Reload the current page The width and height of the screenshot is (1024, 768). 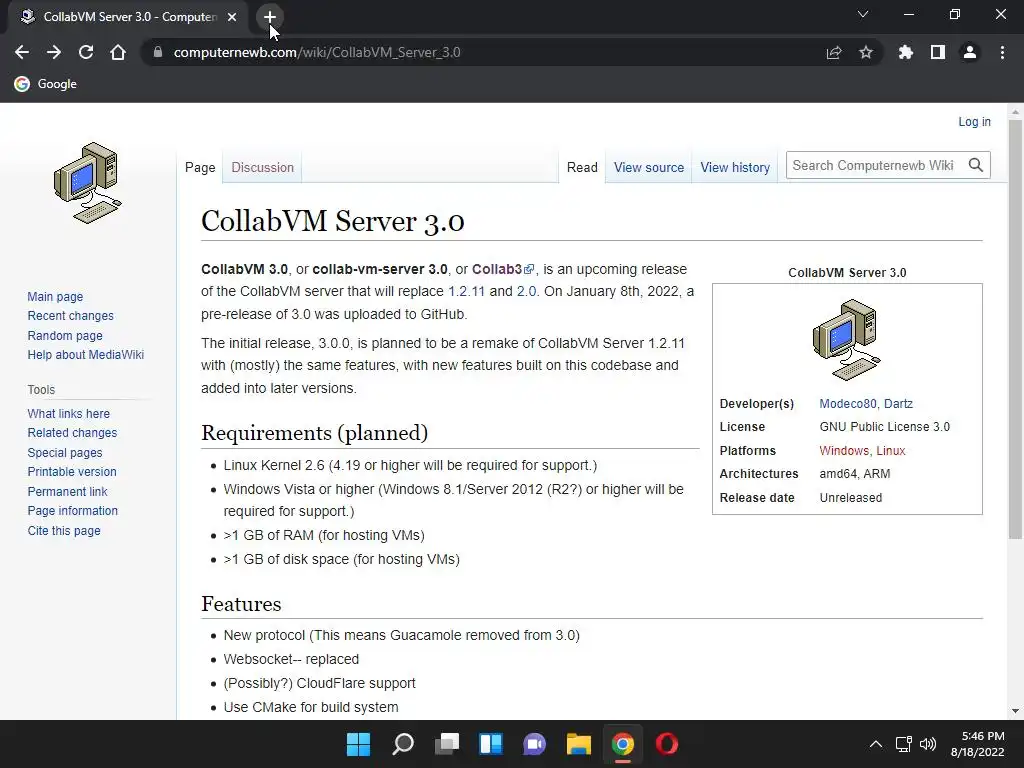click(x=86, y=52)
